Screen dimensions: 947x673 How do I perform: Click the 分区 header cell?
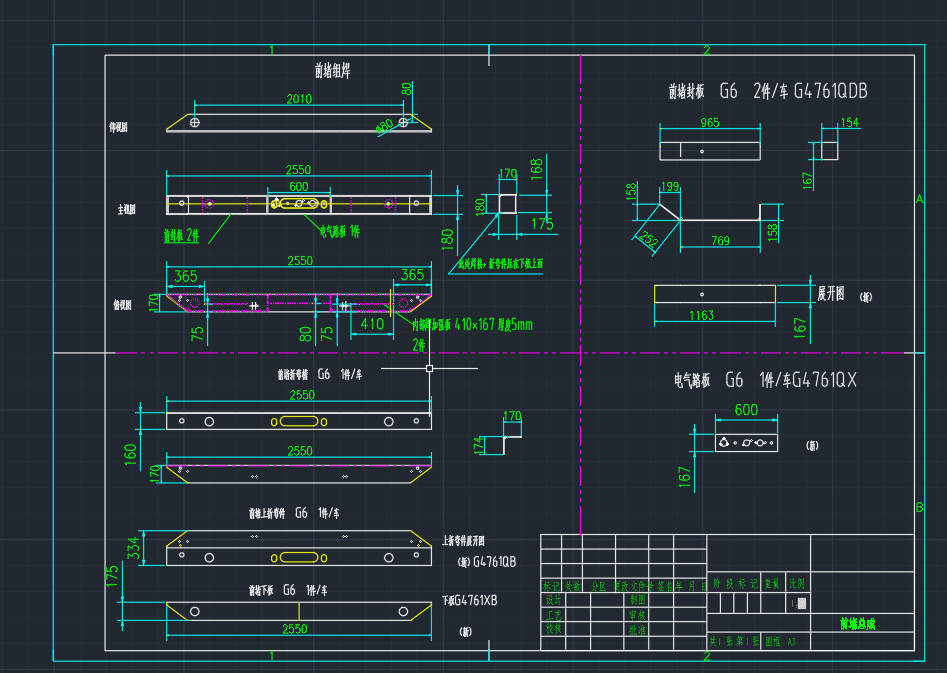598,586
